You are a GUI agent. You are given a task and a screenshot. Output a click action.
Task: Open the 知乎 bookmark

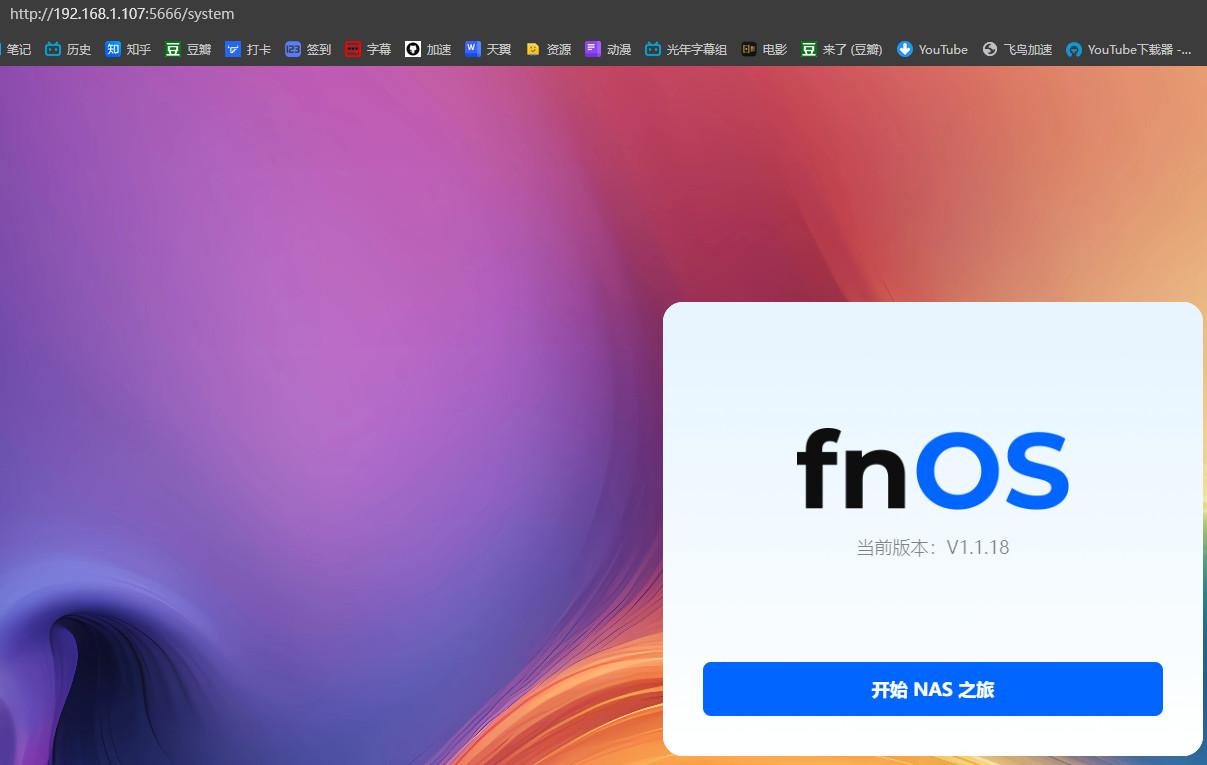[x=128, y=49]
